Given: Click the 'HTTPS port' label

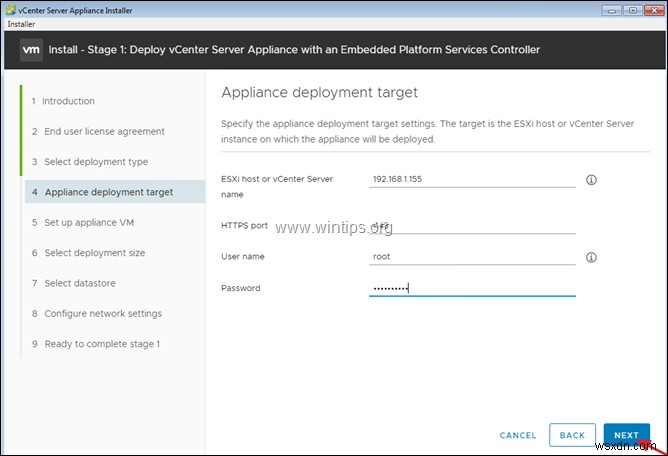Looking at the screenshot, I should (x=244, y=225).
